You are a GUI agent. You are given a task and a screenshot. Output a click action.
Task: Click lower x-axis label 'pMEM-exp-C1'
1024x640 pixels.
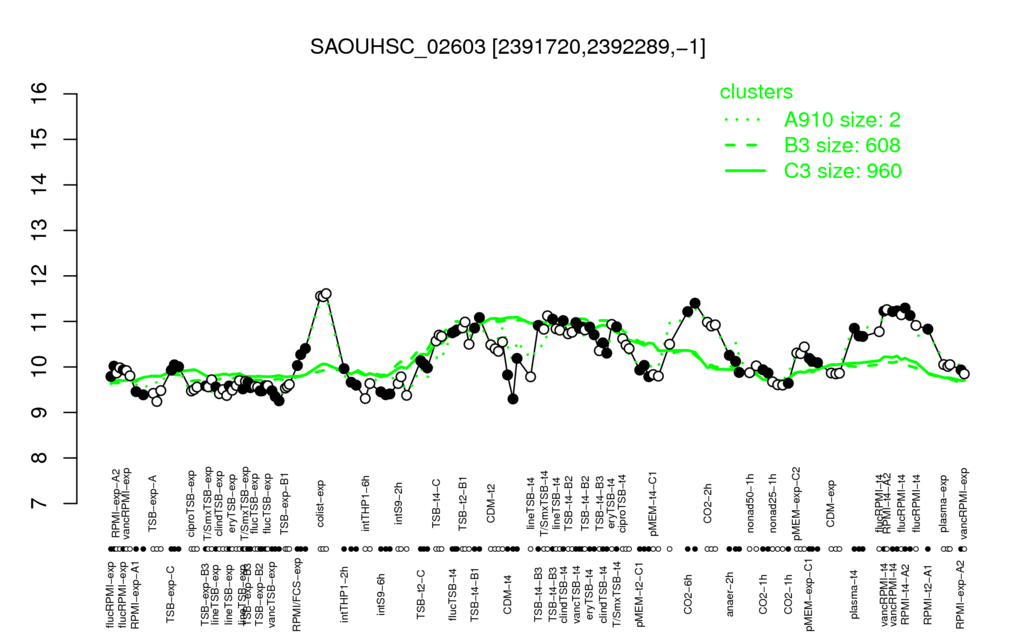(x=810, y=596)
